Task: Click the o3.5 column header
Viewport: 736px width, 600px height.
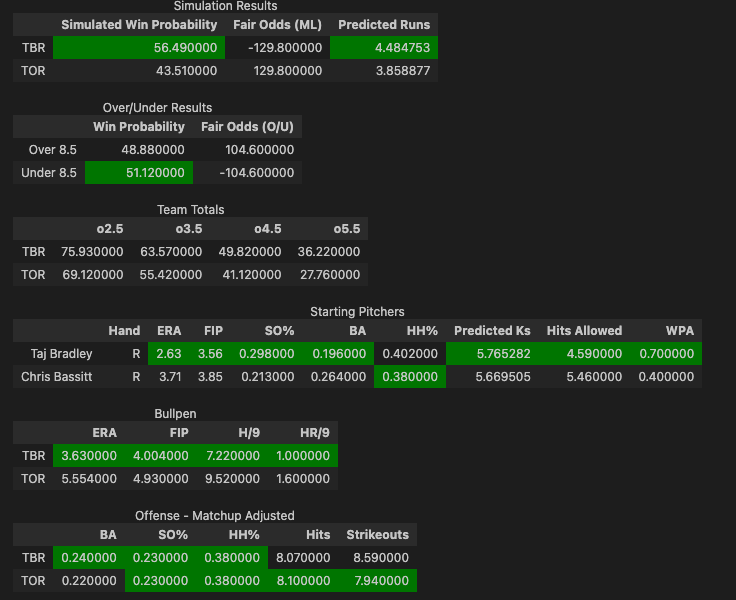Action: coord(189,229)
